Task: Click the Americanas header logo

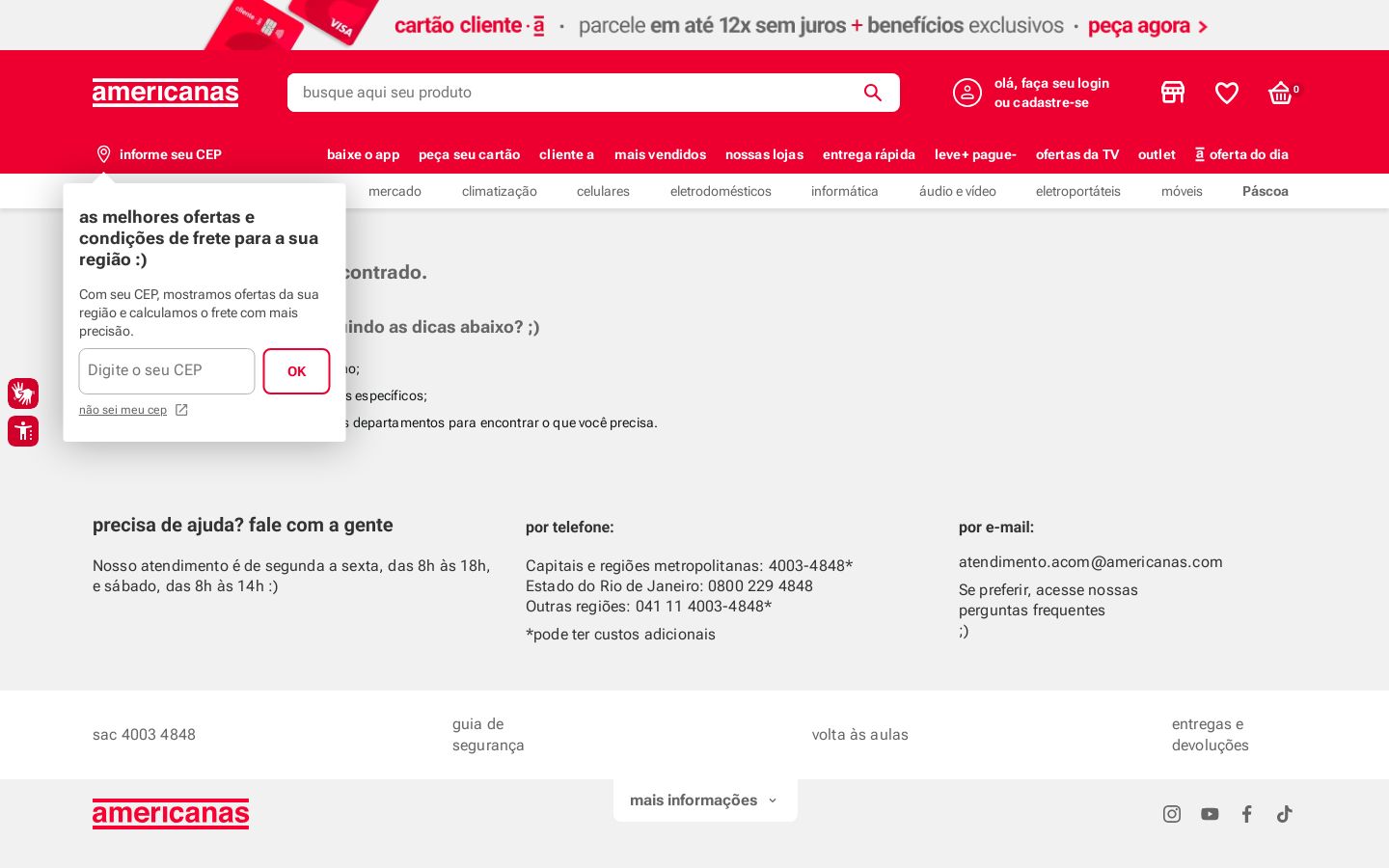Action: click(x=165, y=93)
